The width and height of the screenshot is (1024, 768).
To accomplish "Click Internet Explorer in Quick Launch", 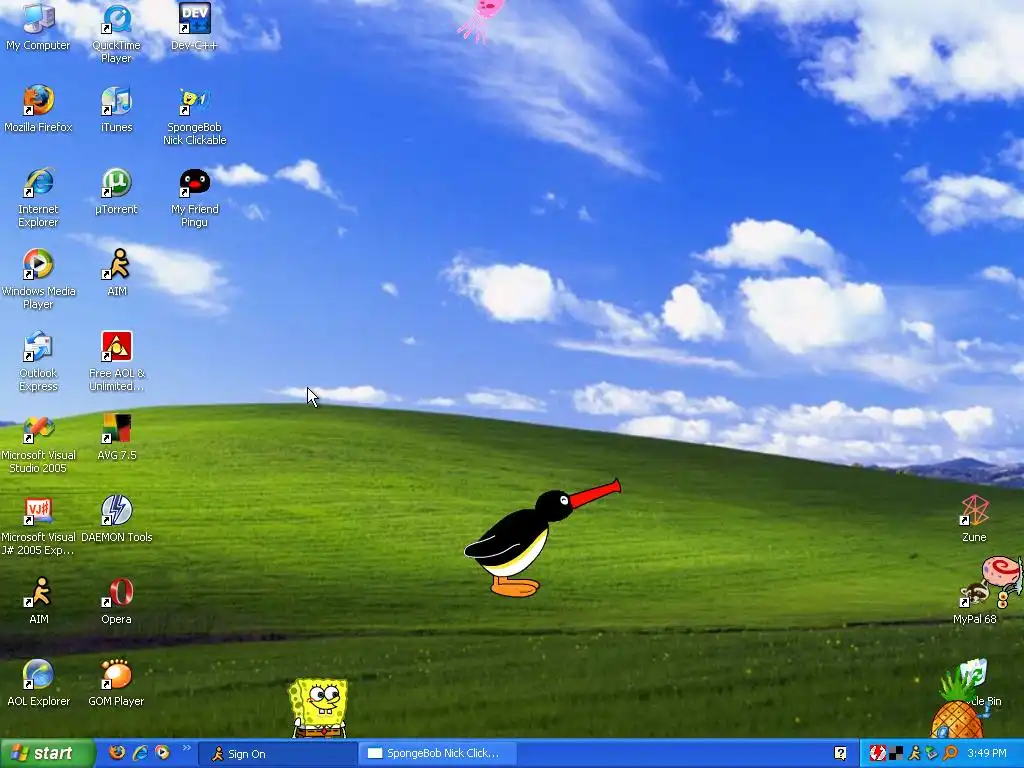I will coord(140,753).
